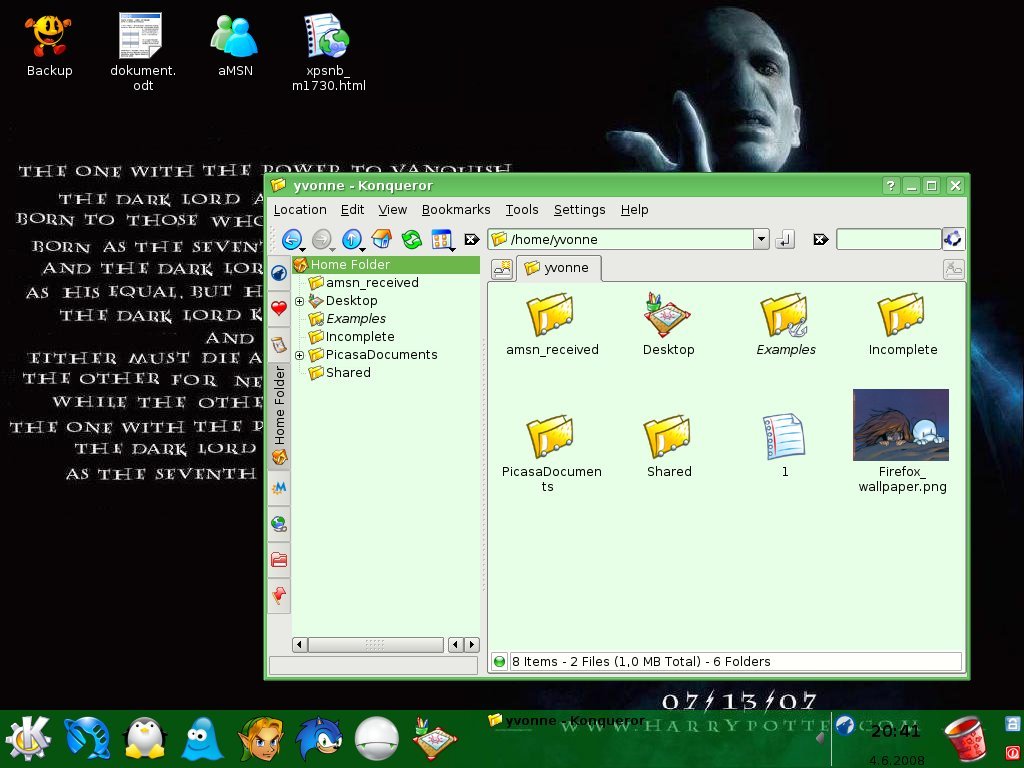Clear the location bar with black X icon
1024x768 pixels.
pos(472,240)
